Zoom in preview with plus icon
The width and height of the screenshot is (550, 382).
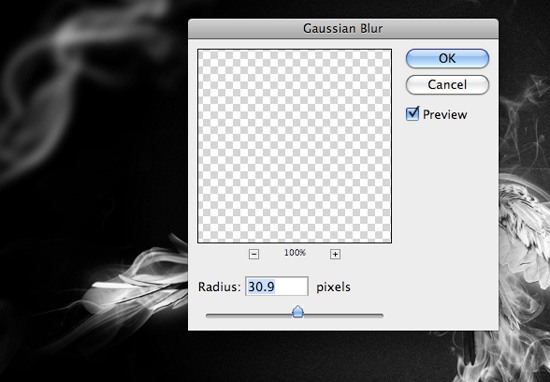[x=335, y=254]
